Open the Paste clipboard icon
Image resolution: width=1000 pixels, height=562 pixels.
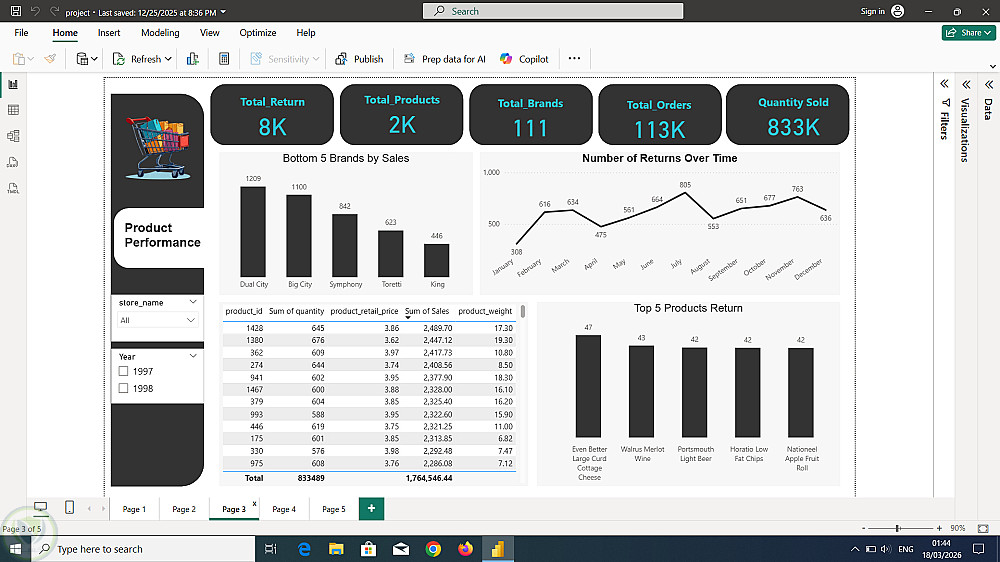coord(18,59)
